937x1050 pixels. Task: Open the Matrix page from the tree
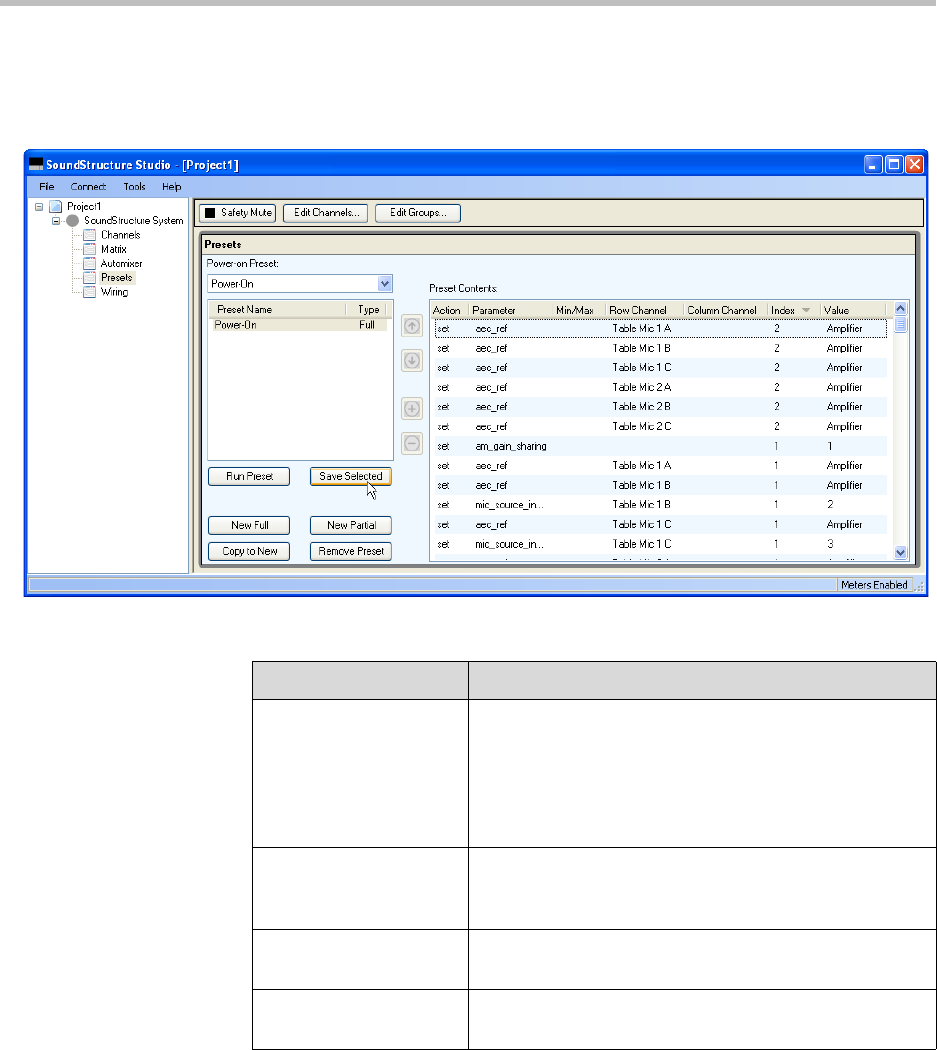pos(113,249)
